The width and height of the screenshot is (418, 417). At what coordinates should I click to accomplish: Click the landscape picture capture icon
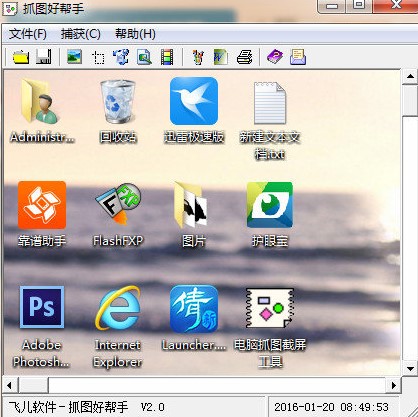point(75,57)
